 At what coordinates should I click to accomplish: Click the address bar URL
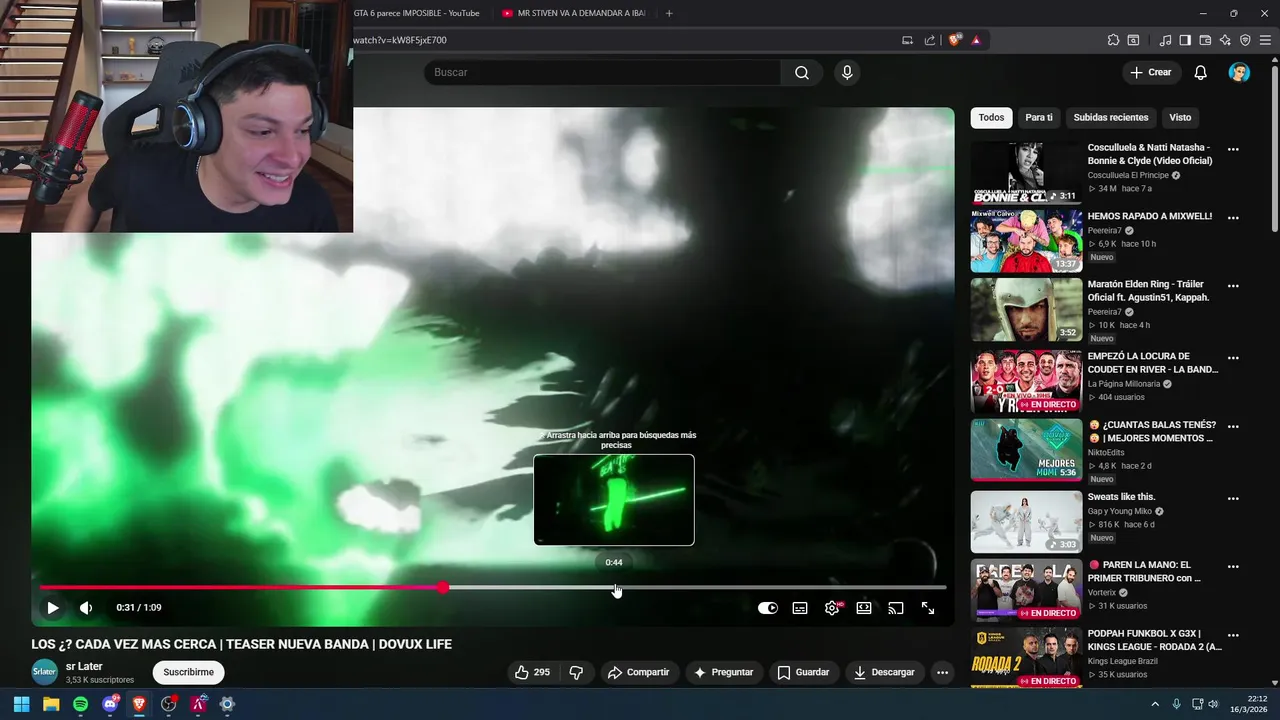(x=400, y=40)
